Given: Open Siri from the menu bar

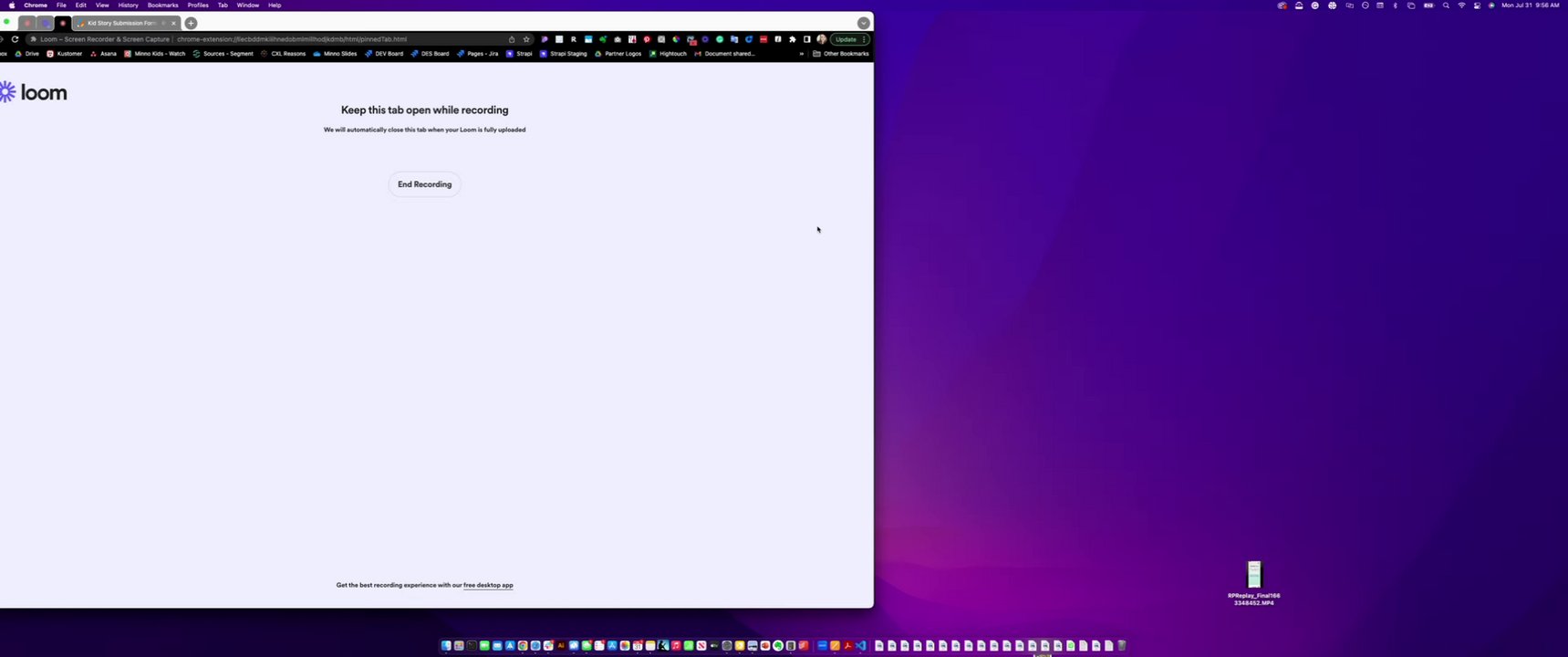Looking at the screenshot, I should tap(1491, 5).
